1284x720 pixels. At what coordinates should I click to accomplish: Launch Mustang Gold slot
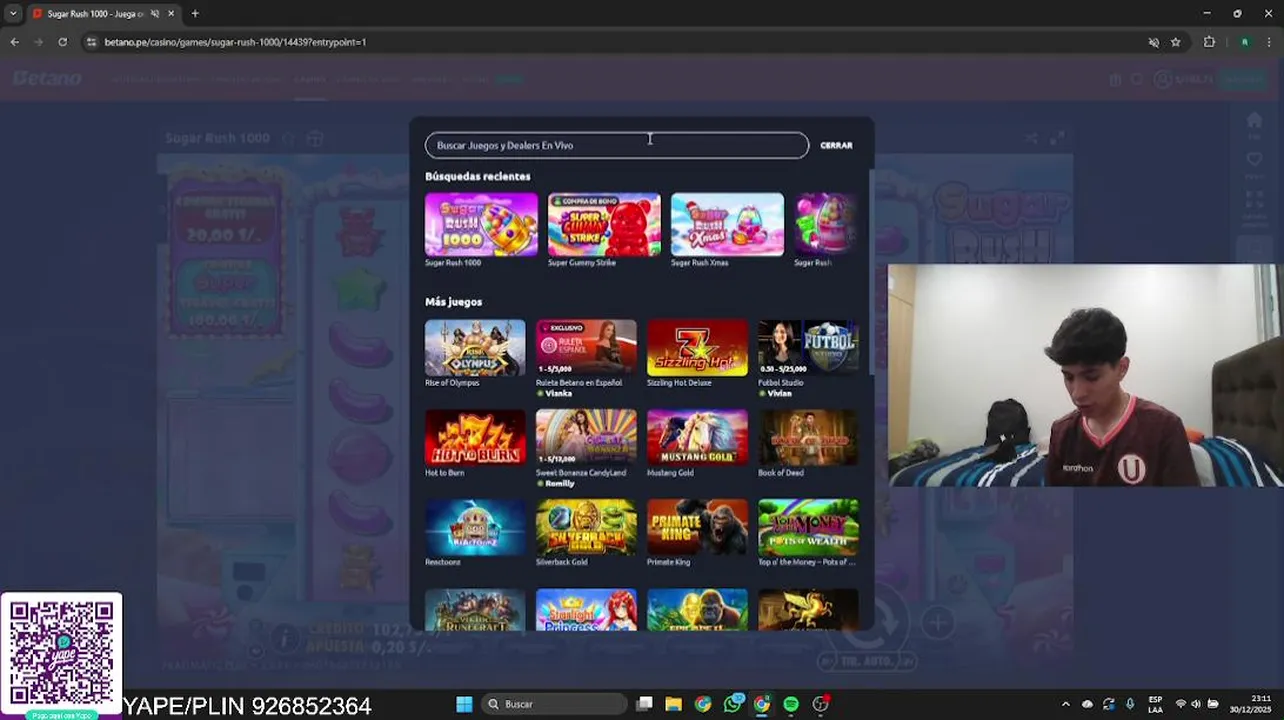[697, 437]
